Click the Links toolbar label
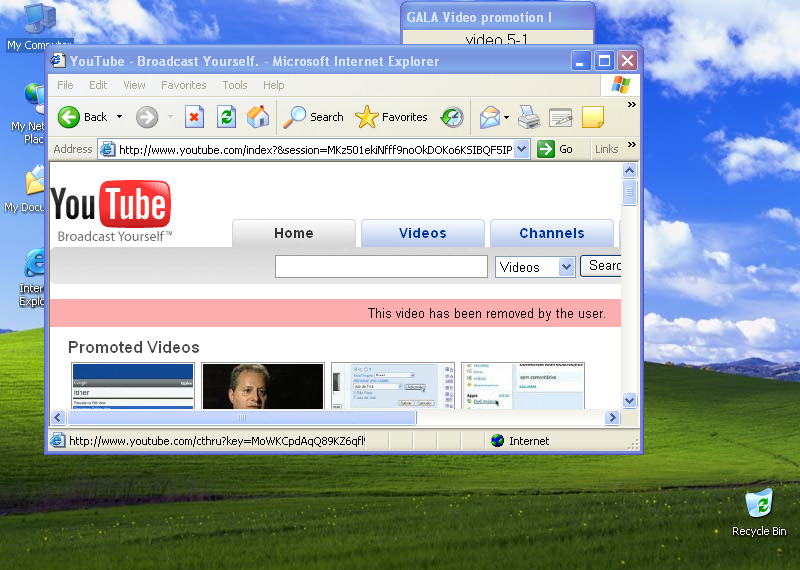Image resolution: width=800 pixels, height=570 pixels. pos(607,150)
